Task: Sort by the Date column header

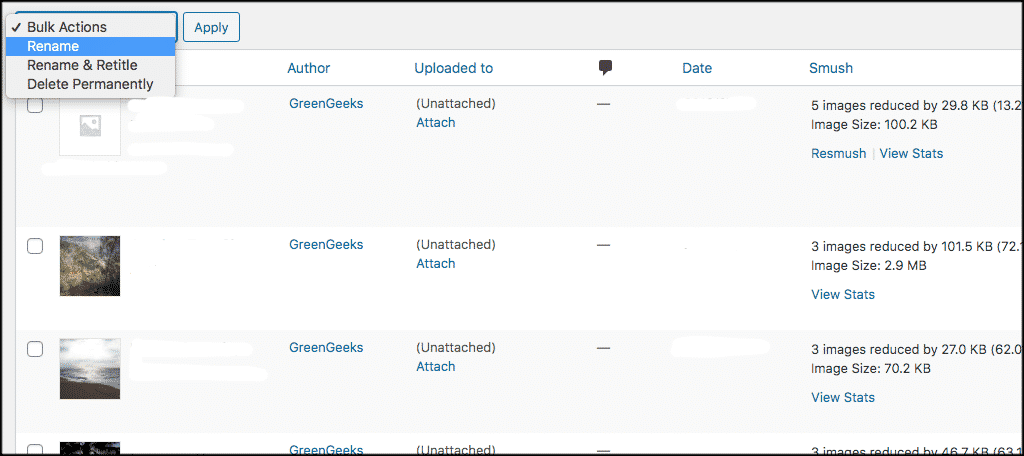Action: point(697,68)
